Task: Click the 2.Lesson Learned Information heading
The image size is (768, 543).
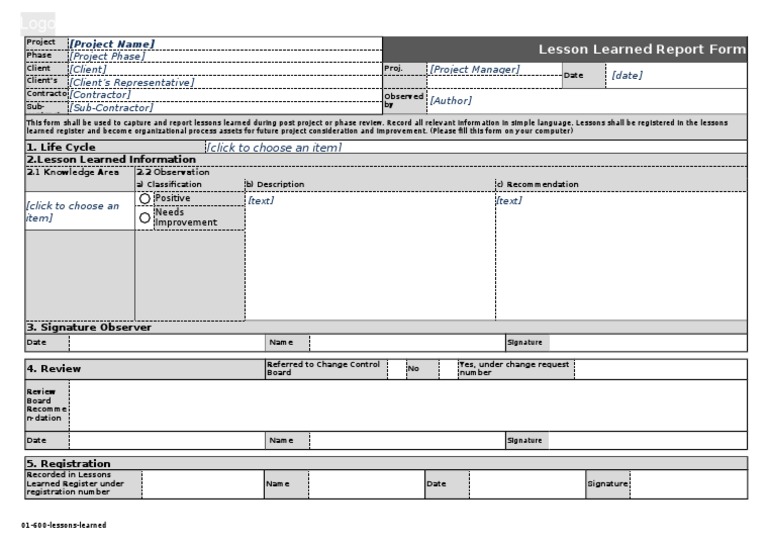Action: pos(111,160)
